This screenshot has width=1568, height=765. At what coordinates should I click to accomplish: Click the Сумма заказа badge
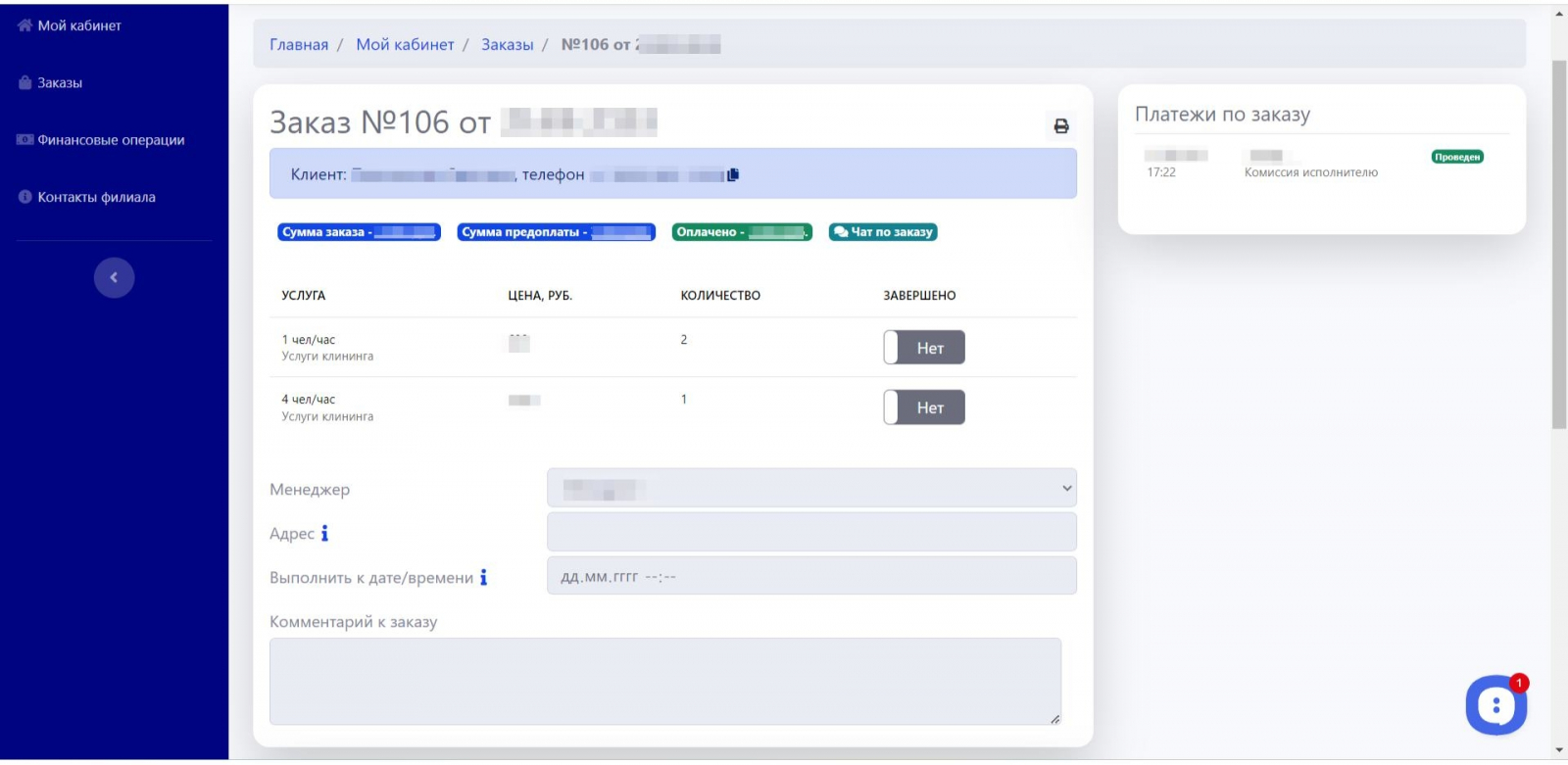point(359,232)
